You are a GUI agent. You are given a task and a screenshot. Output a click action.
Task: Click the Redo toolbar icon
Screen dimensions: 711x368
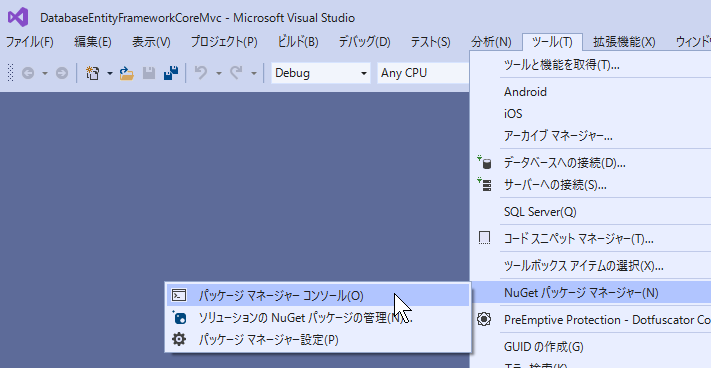point(236,73)
